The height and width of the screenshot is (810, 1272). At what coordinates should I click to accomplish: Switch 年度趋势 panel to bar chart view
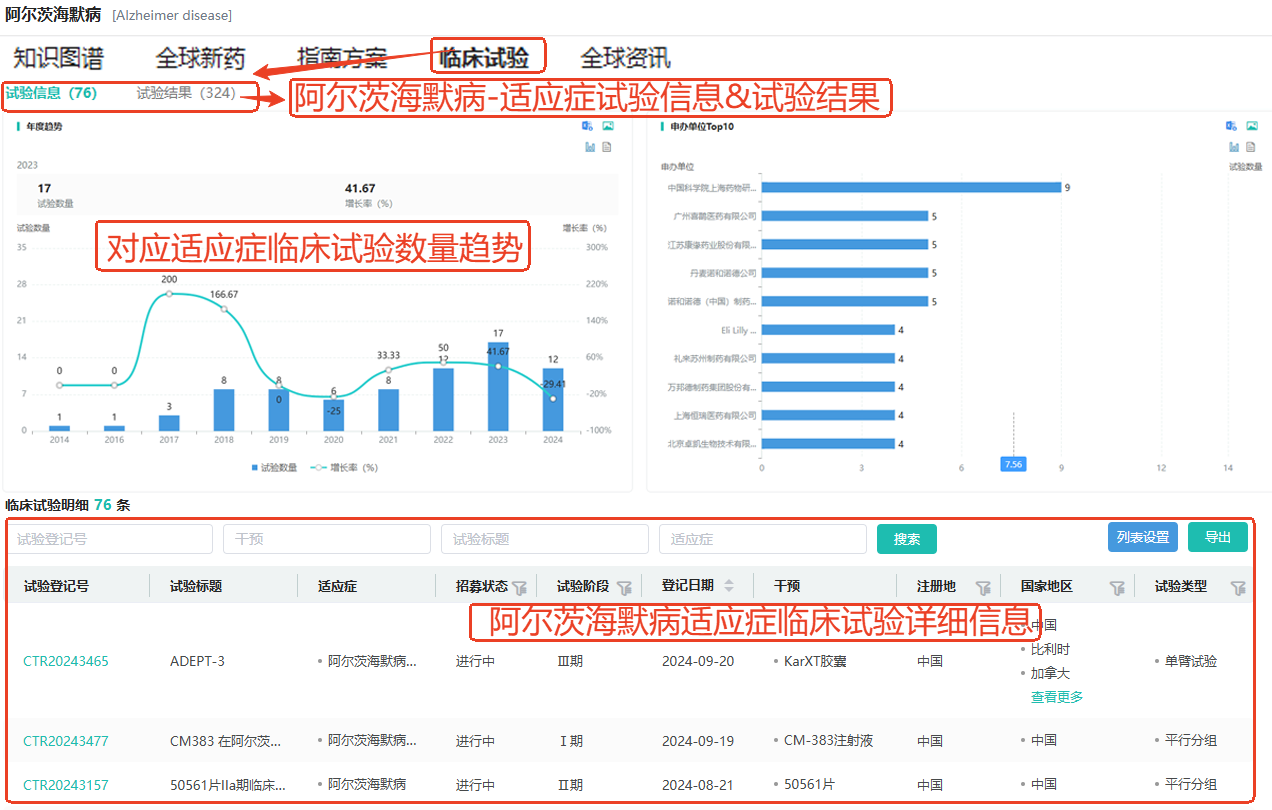click(590, 147)
